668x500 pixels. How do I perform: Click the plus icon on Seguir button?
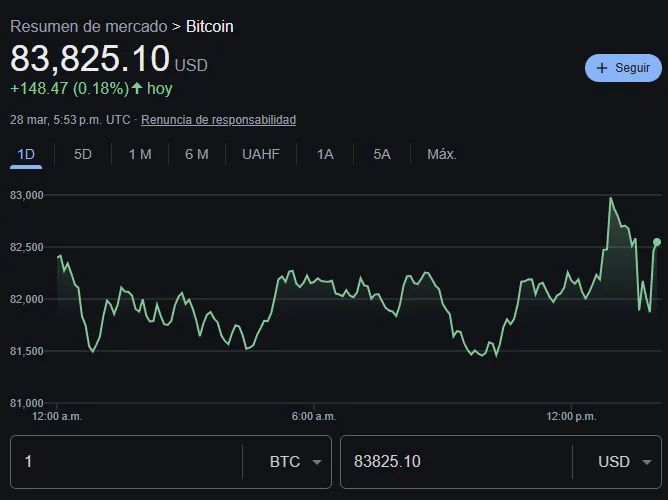coord(602,68)
